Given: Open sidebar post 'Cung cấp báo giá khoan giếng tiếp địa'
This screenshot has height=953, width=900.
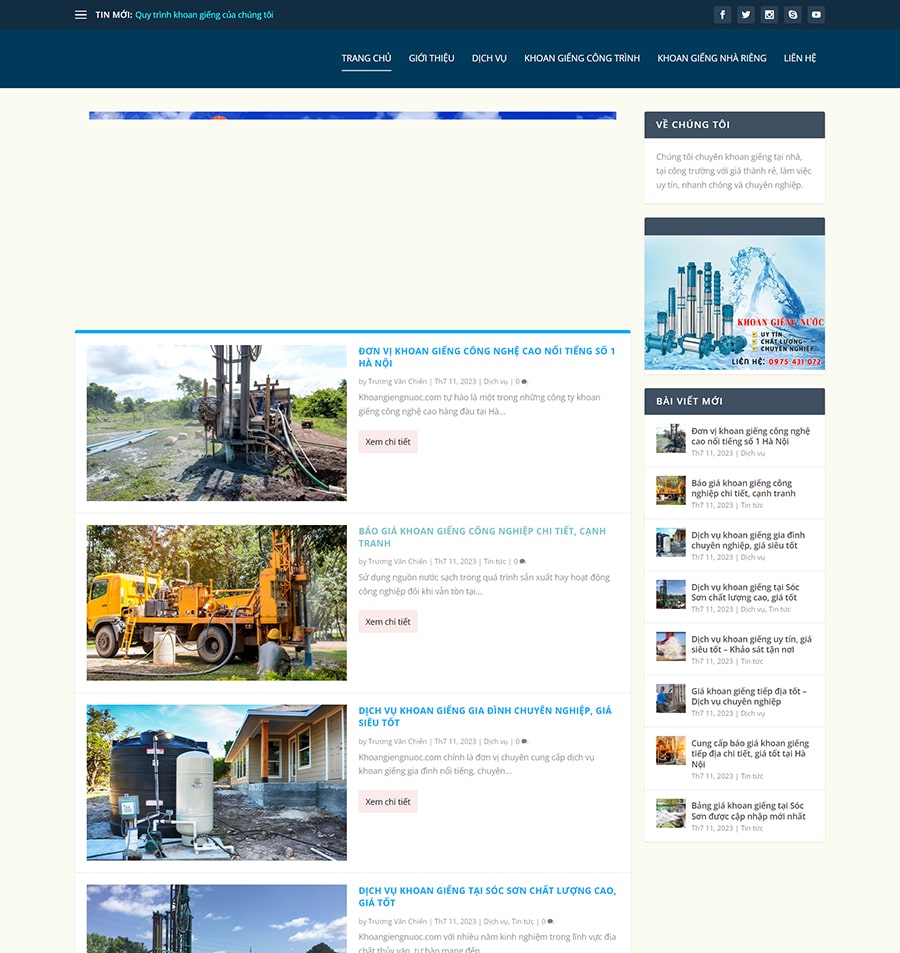Looking at the screenshot, I should 750,754.
